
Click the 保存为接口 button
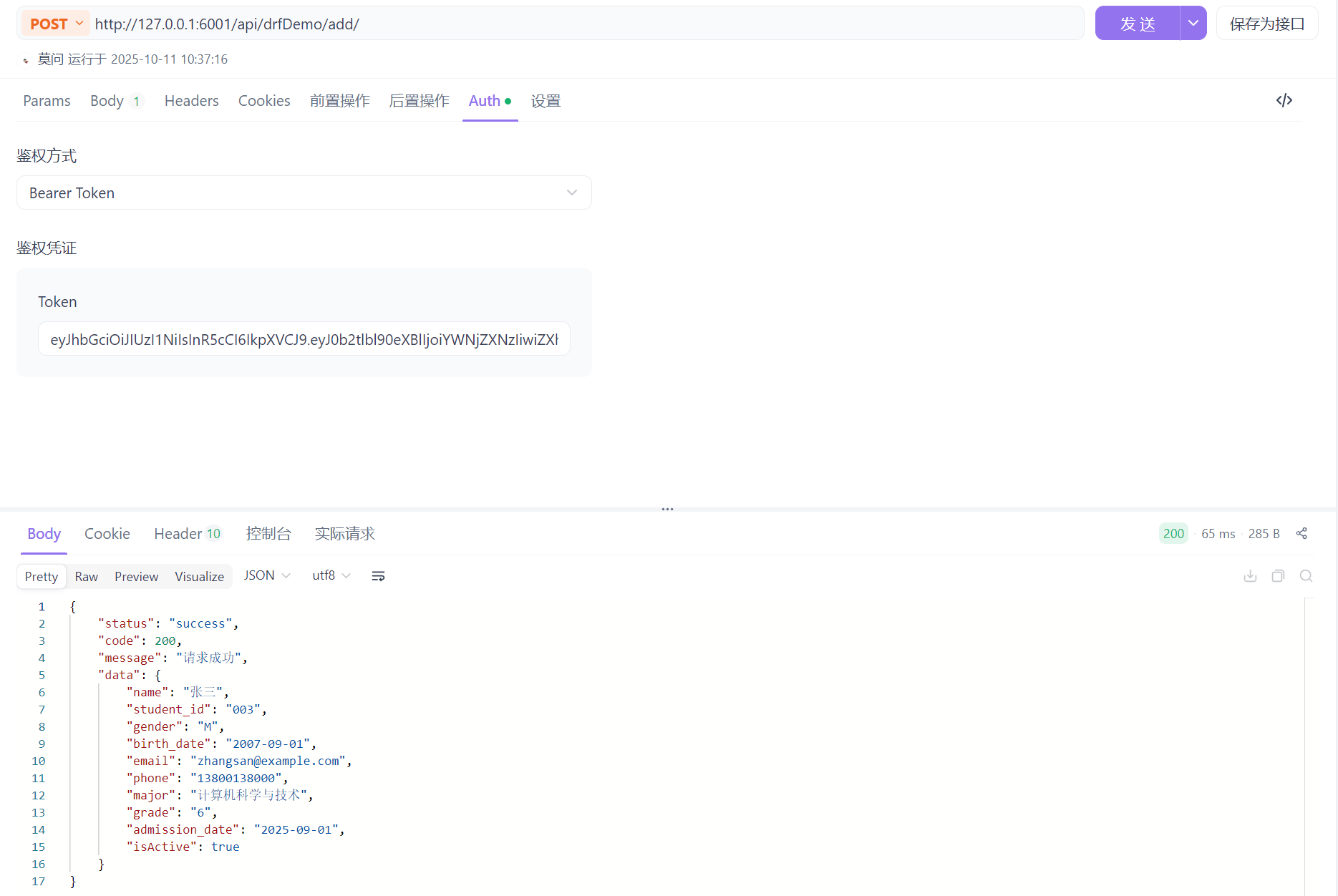pyautogui.click(x=1266, y=24)
